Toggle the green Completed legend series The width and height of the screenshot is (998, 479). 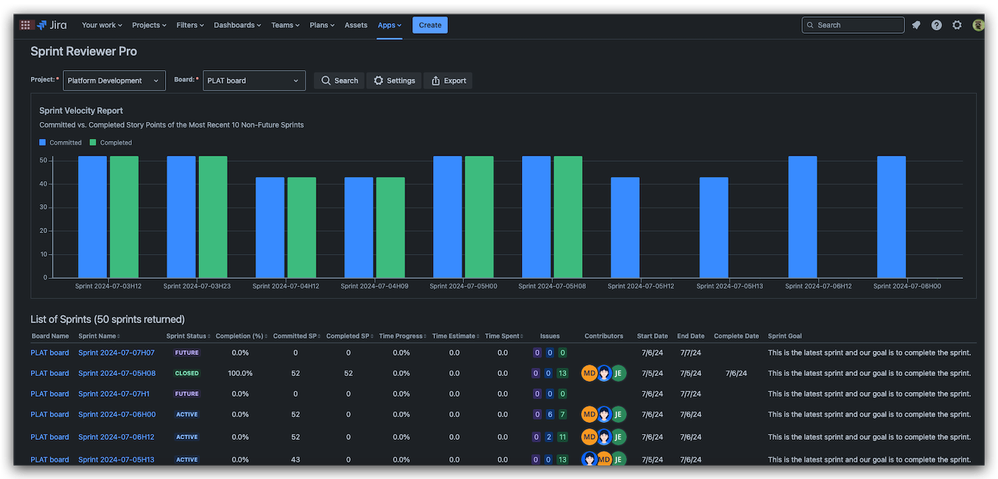tap(111, 143)
